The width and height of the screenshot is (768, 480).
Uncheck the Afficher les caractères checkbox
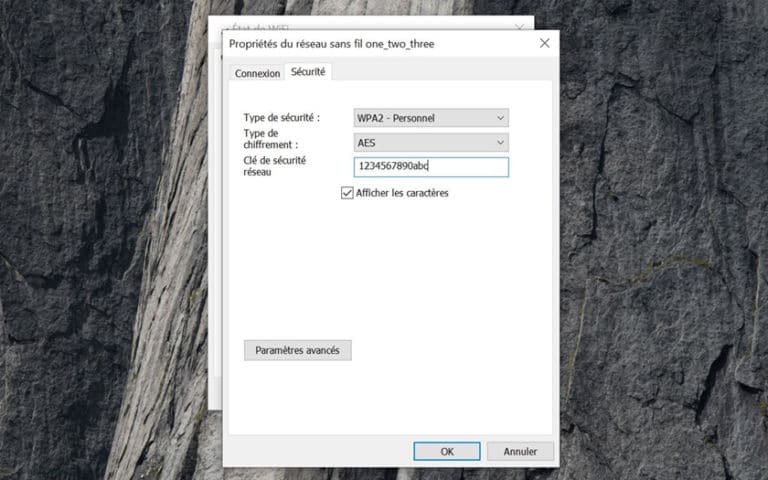(347, 193)
